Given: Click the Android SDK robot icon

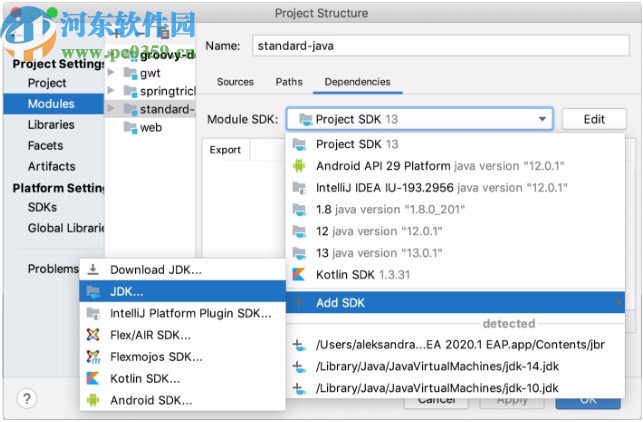Looking at the screenshot, I should click(93, 400).
